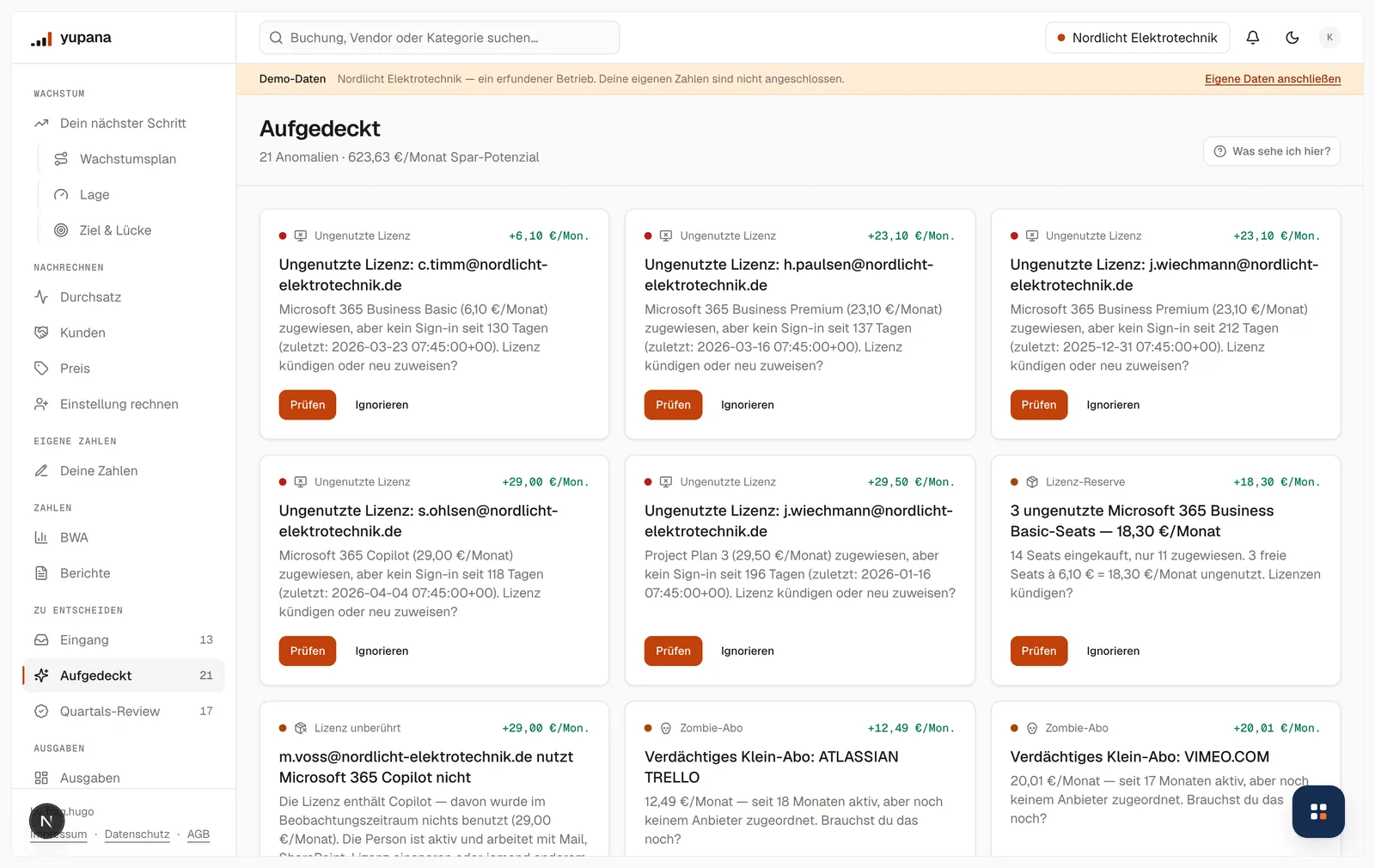Image resolution: width=1375 pixels, height=868 pixels.
Task: Go to Lage page
Action: point(95,195)
